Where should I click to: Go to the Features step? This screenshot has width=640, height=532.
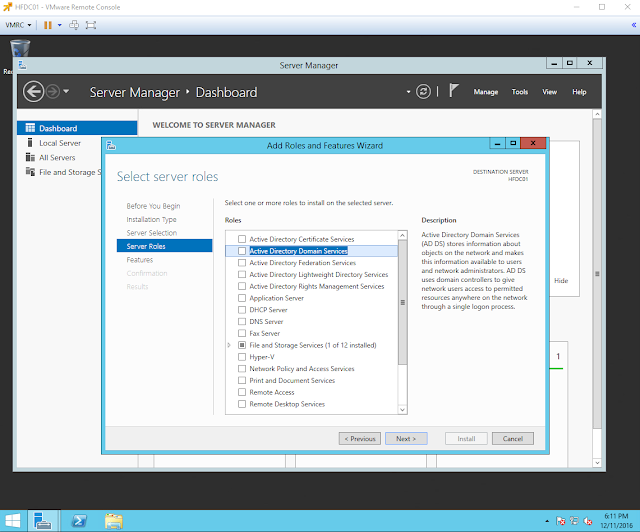point(140,260)
